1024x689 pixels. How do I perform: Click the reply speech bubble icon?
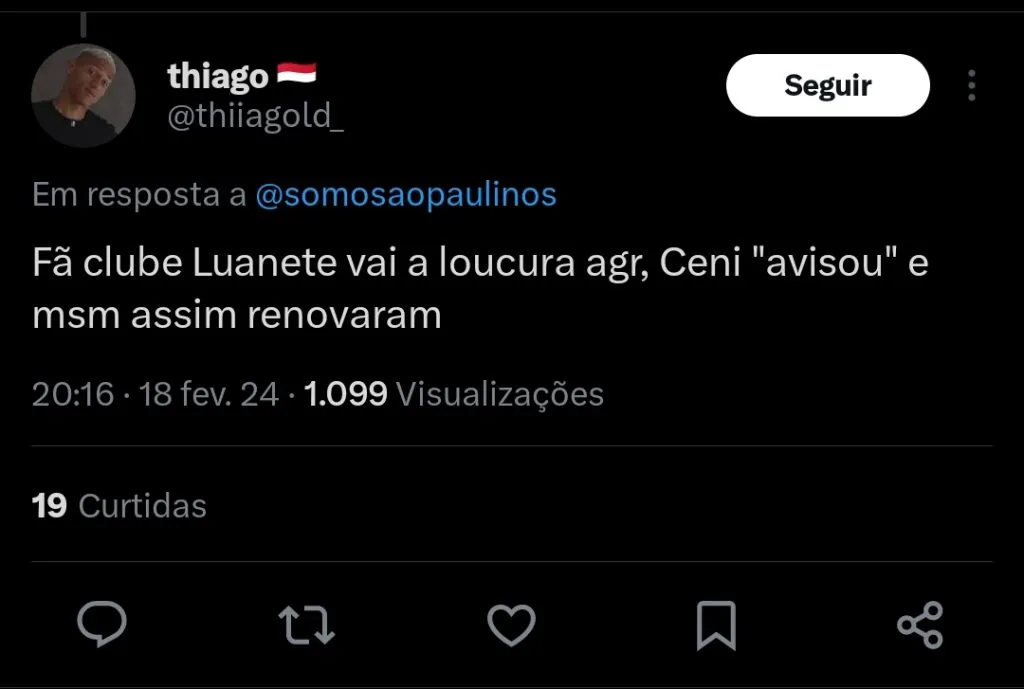click(x=102, y=625)
